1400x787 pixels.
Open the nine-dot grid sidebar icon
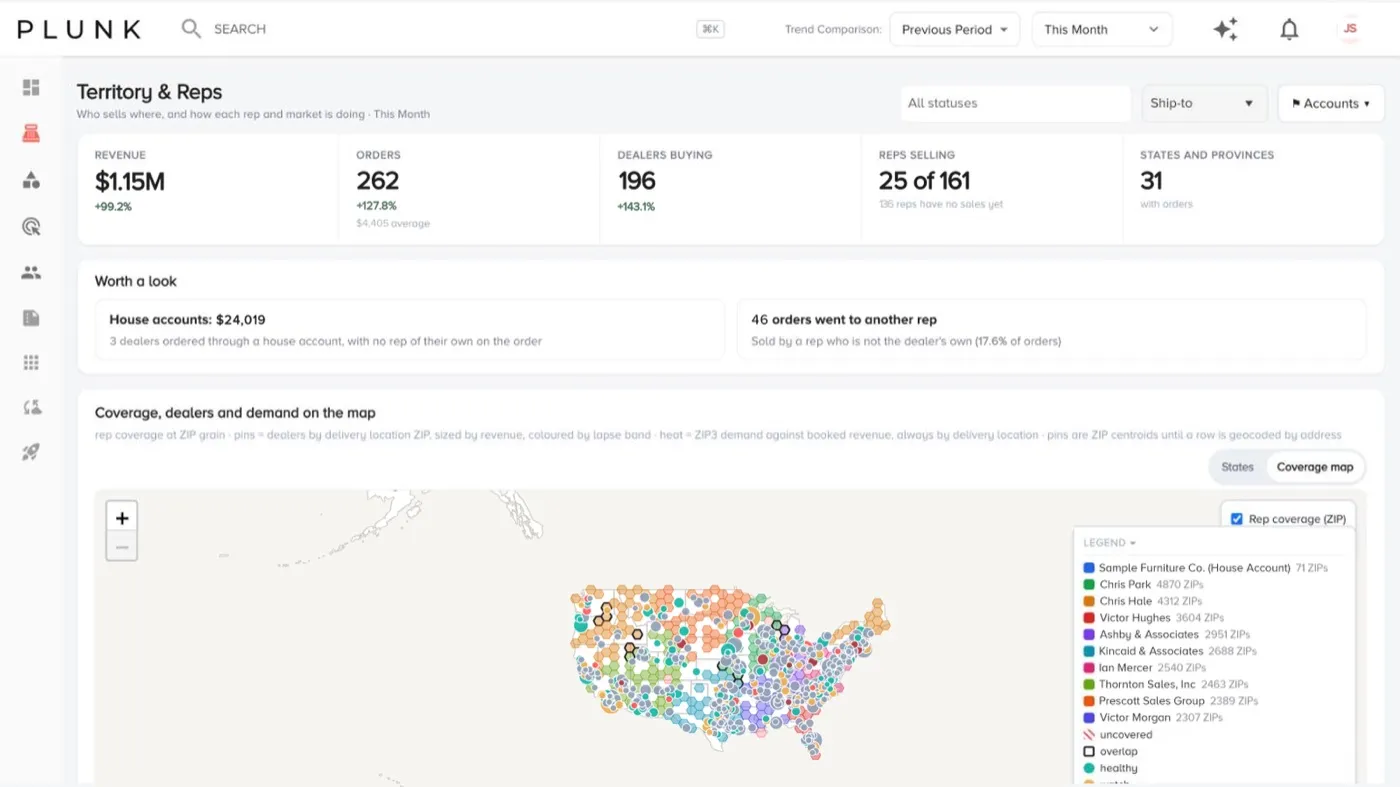pos(31,362)
